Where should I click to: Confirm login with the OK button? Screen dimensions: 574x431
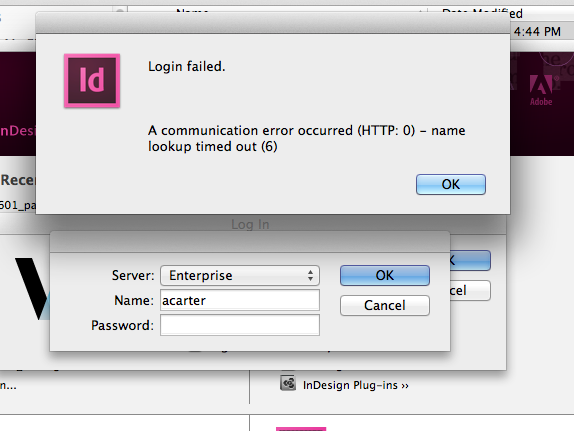[385, 275]
